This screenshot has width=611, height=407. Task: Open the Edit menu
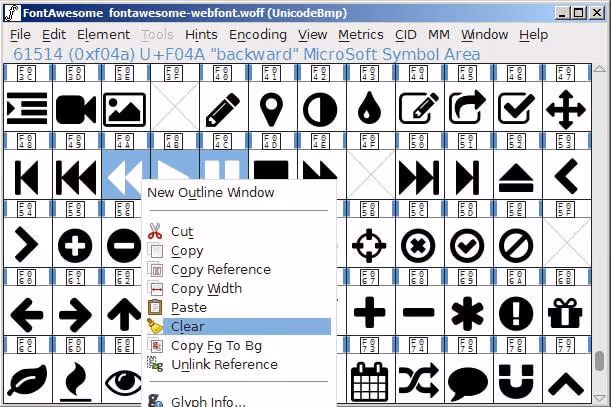pos(54,35)
